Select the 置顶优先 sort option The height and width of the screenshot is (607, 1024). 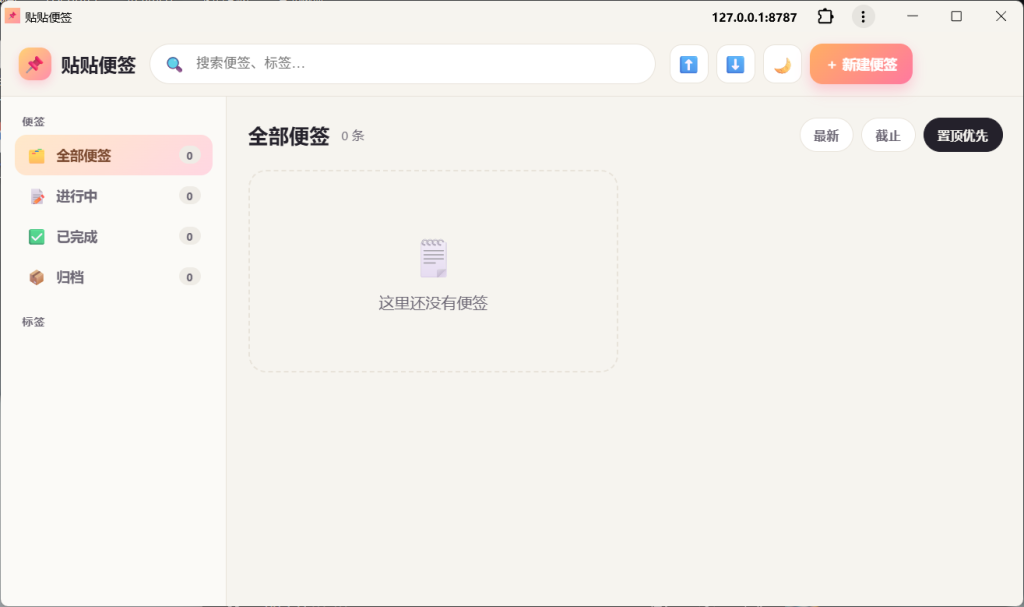pos(963,135)
